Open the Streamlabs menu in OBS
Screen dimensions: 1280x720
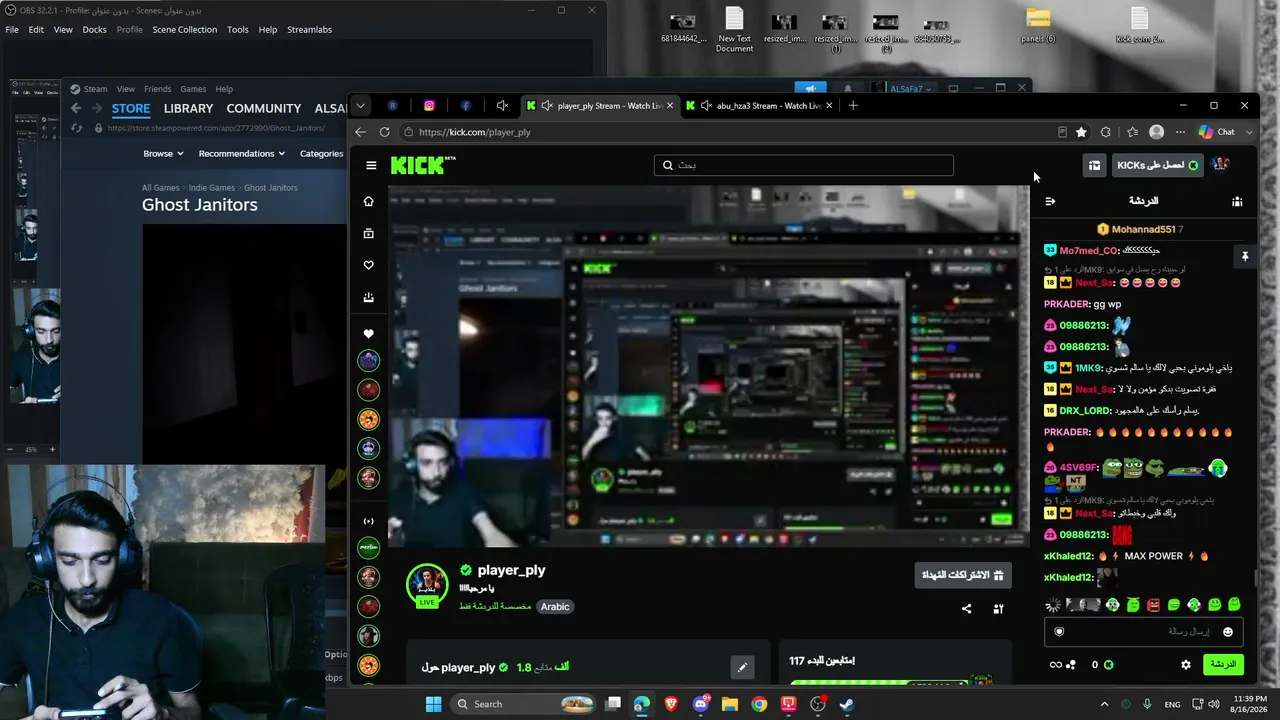point(309,29)
